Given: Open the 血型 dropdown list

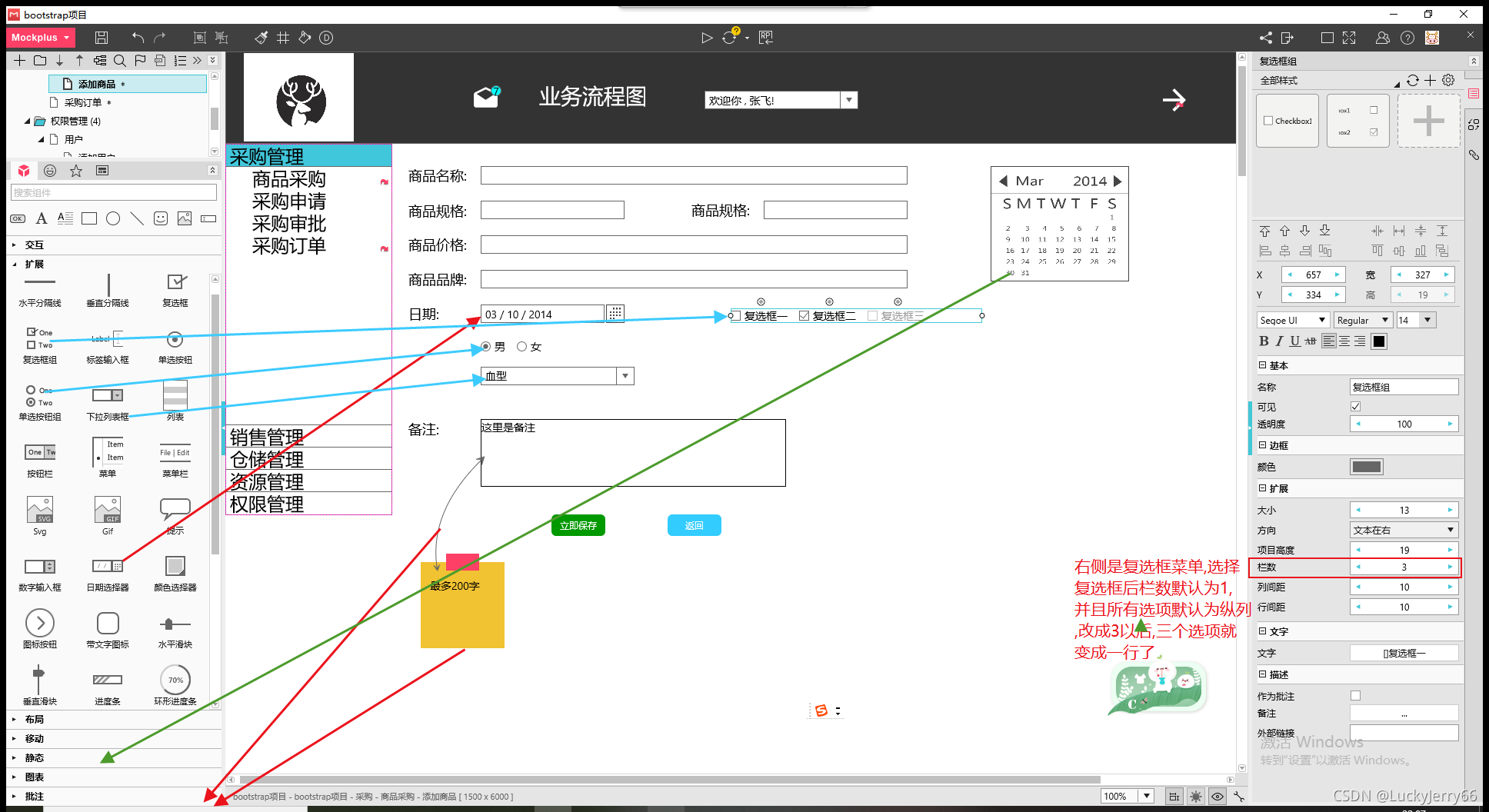Looking at the screenshot, I should point(625,376).
